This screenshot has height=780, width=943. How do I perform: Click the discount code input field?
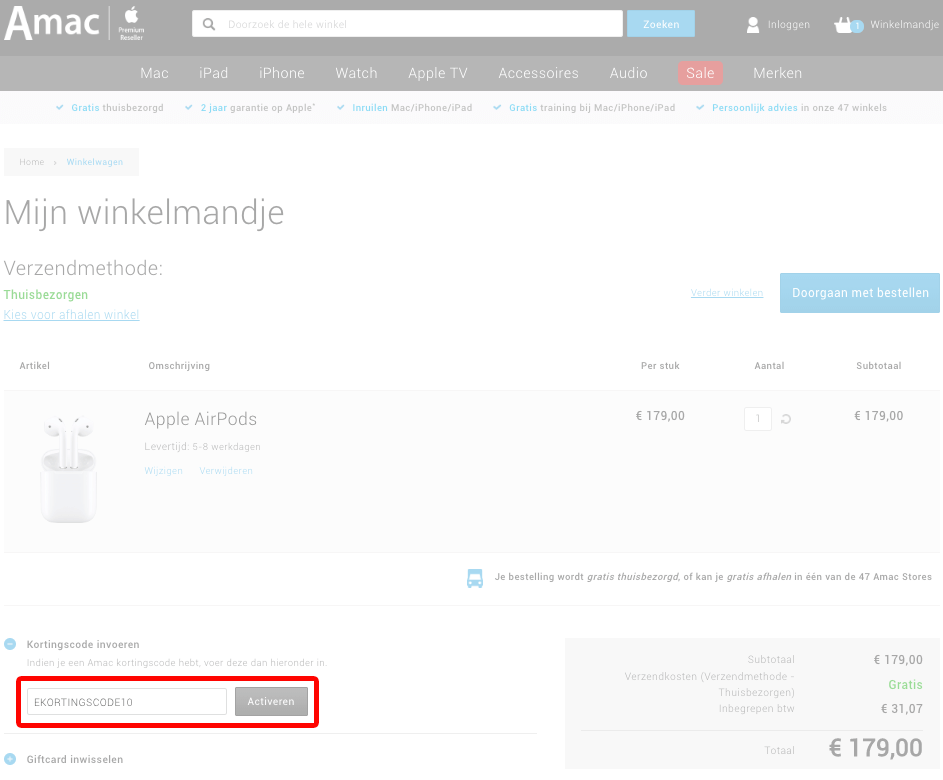pos(127,702)
